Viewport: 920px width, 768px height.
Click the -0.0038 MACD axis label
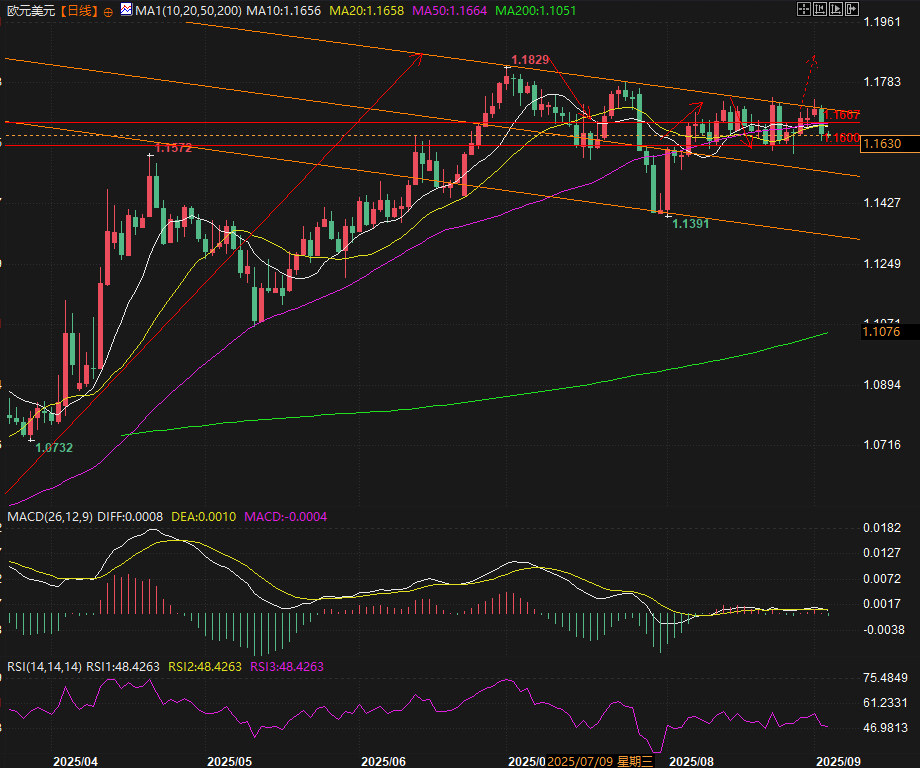coord(884,630)
